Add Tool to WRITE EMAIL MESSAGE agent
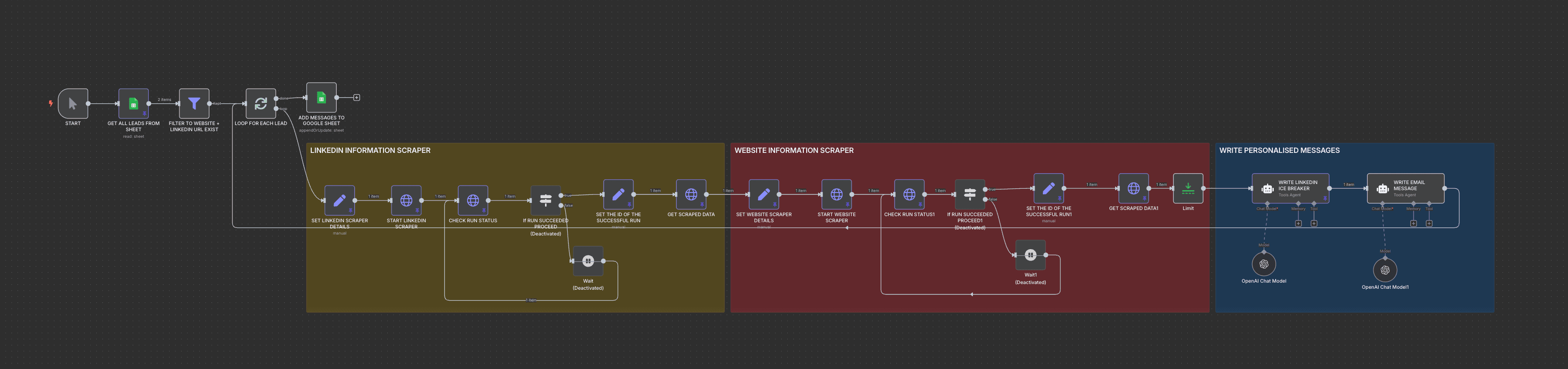 [1429, 223]
